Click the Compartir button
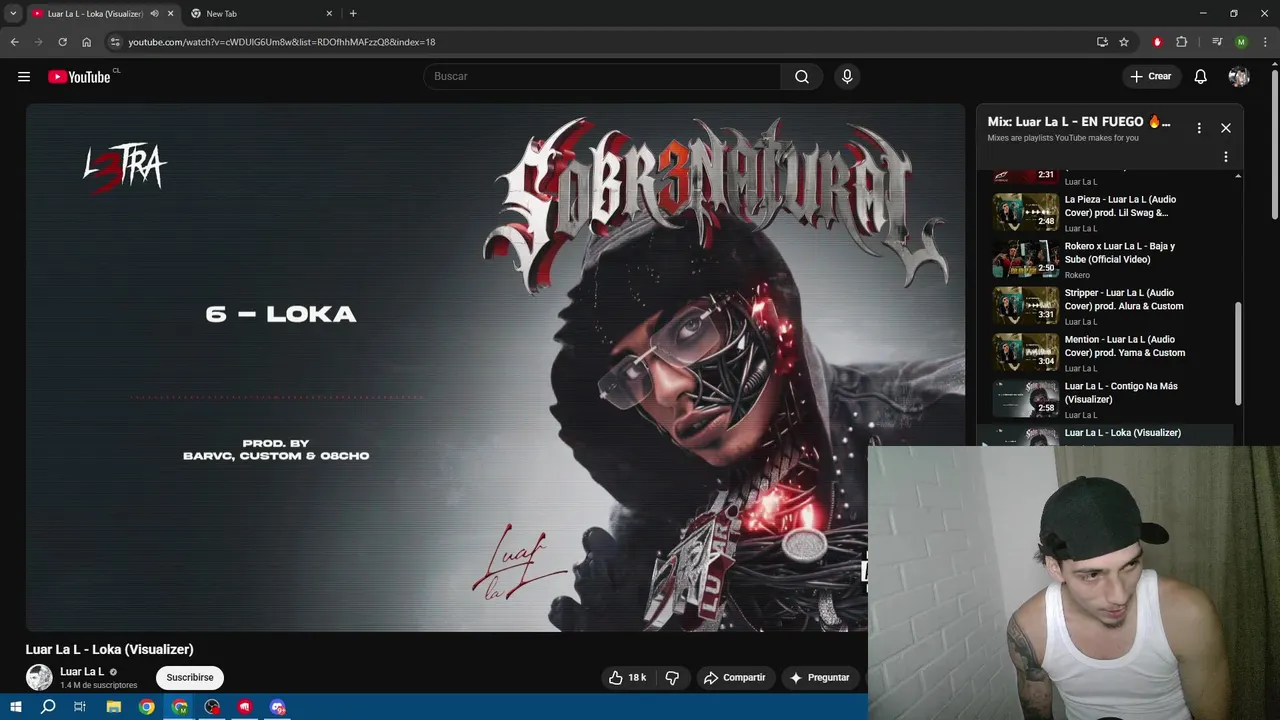This screenshot has width=1280, height=720. [734, 678]
